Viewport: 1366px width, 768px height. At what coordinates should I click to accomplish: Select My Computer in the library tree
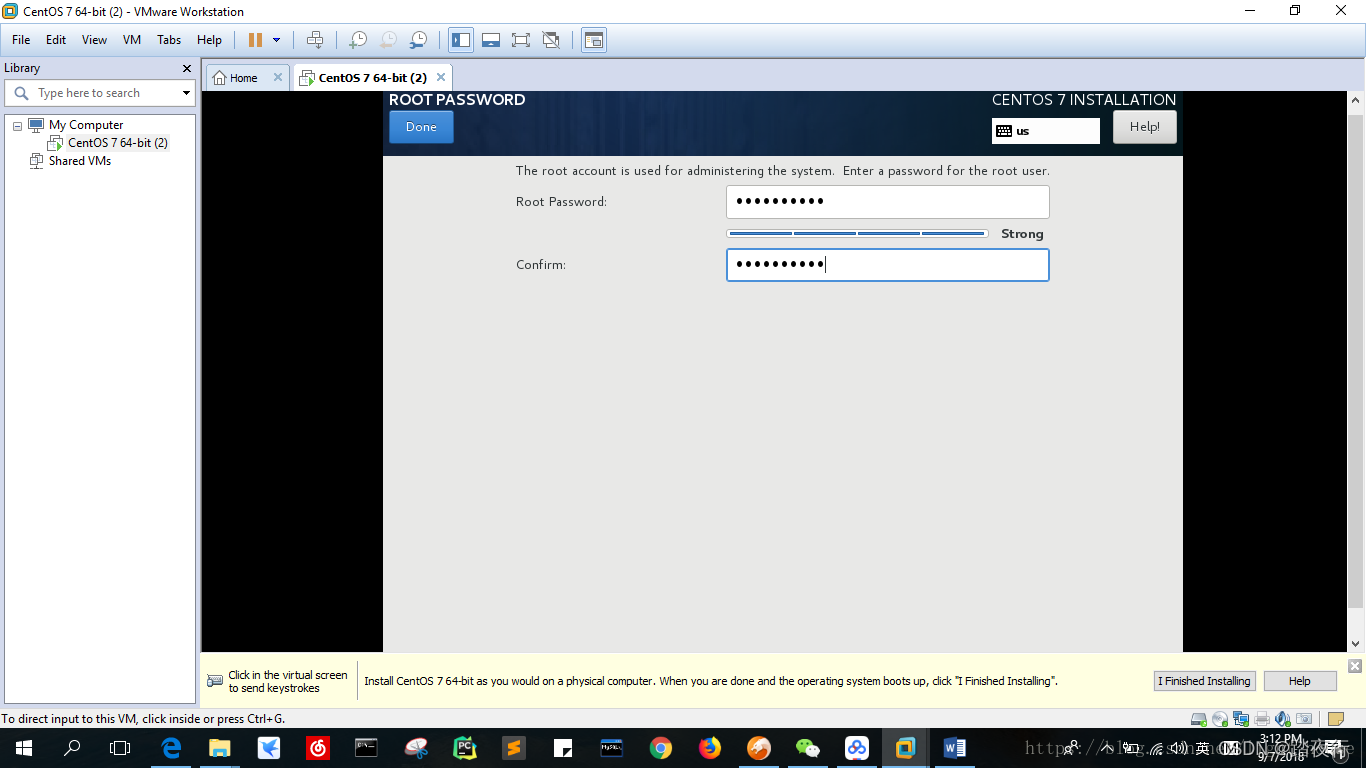click(x=86, y=125)
